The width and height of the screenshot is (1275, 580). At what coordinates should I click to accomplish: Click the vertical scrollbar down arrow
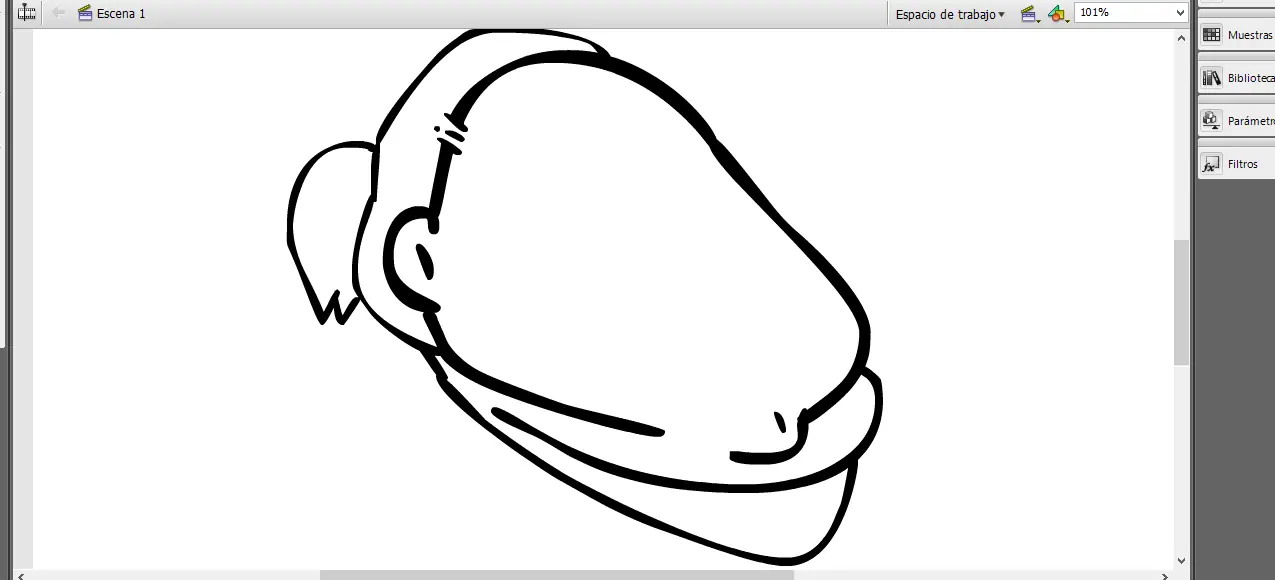coord(1181,561)
